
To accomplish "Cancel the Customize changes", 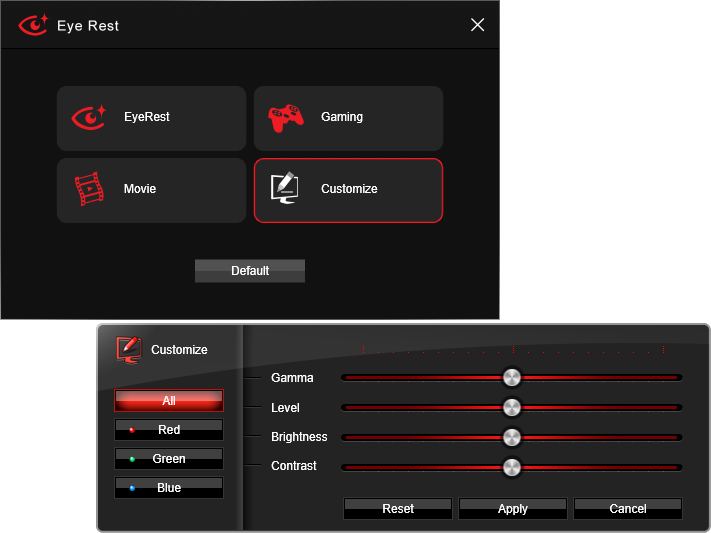I will [x=628, y=509].
